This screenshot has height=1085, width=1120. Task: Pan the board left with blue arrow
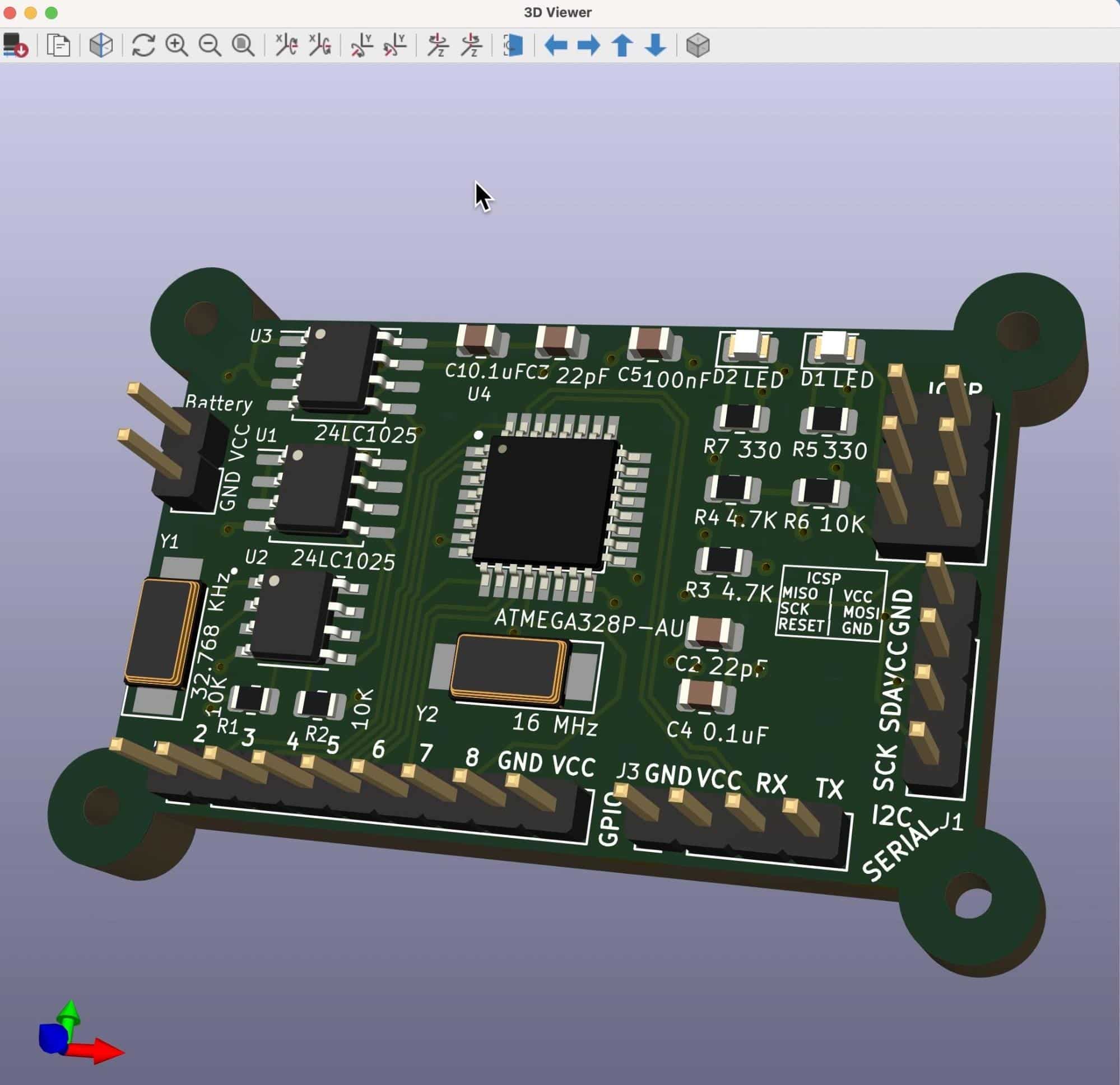pos(555,45)
